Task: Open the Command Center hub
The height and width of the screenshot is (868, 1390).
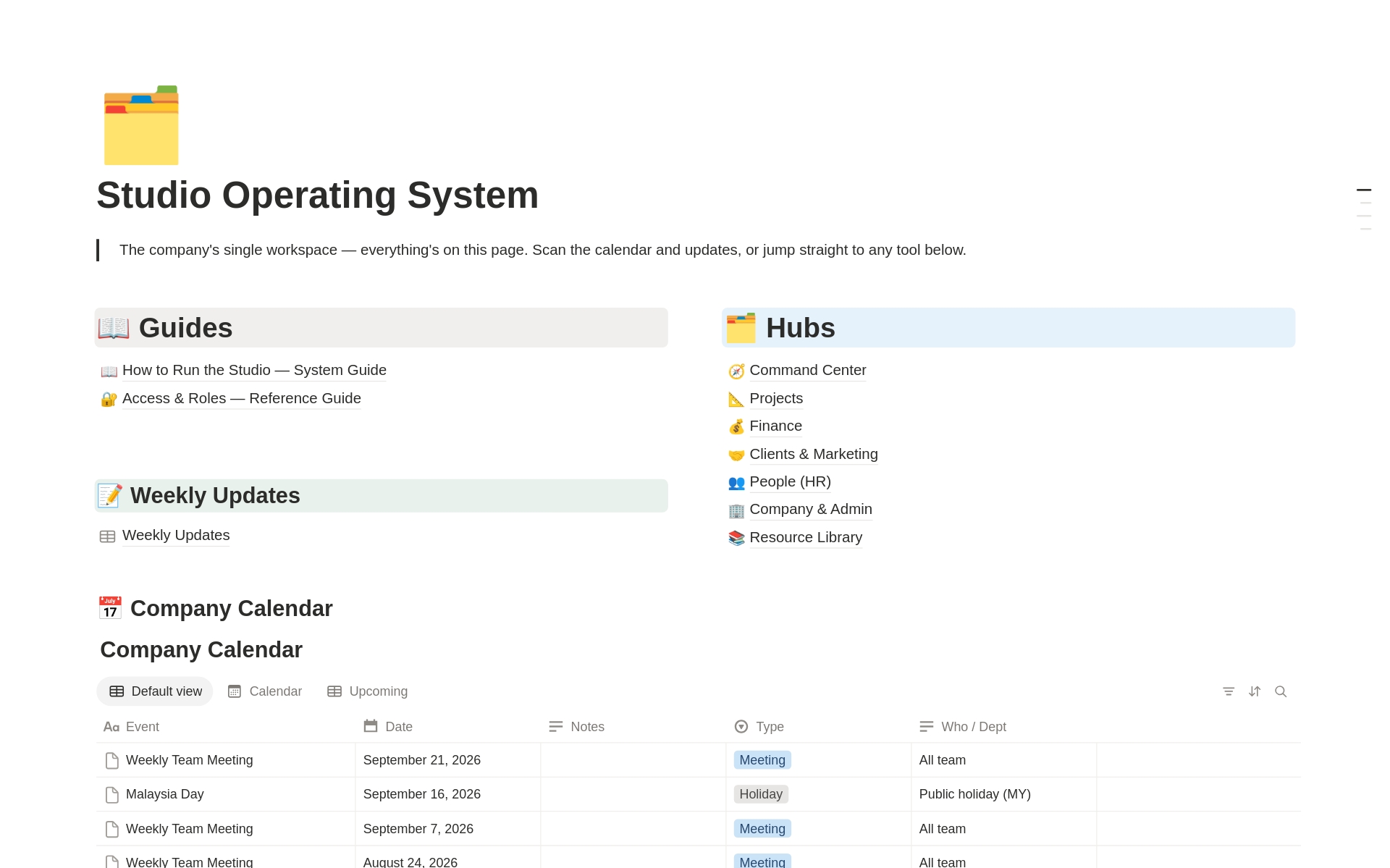Action: 808,370
